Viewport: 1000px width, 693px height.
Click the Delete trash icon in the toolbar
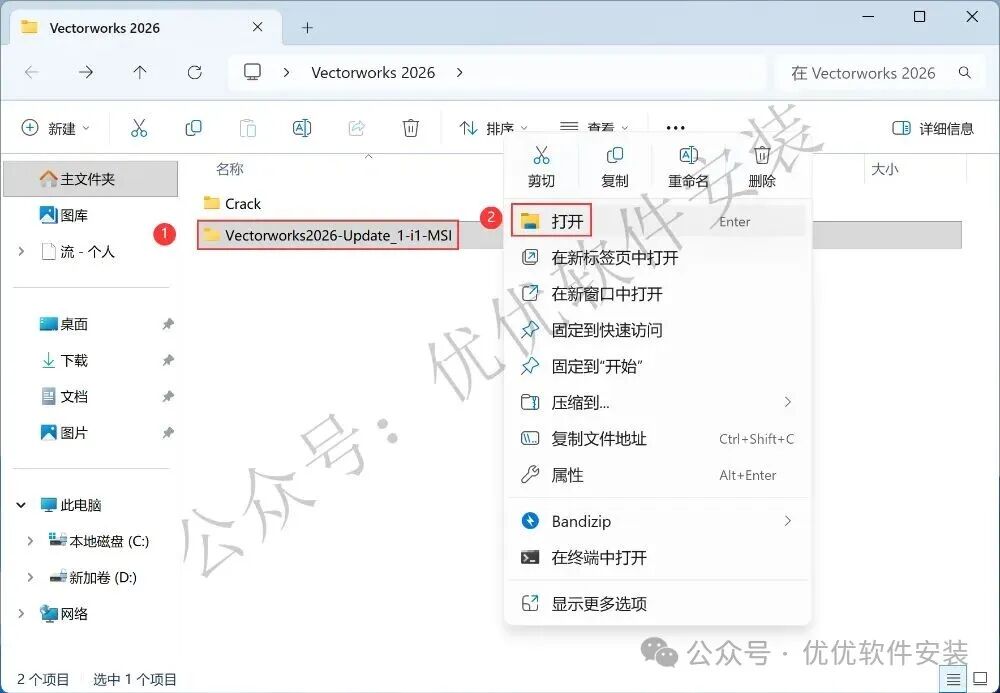[411, 128]
